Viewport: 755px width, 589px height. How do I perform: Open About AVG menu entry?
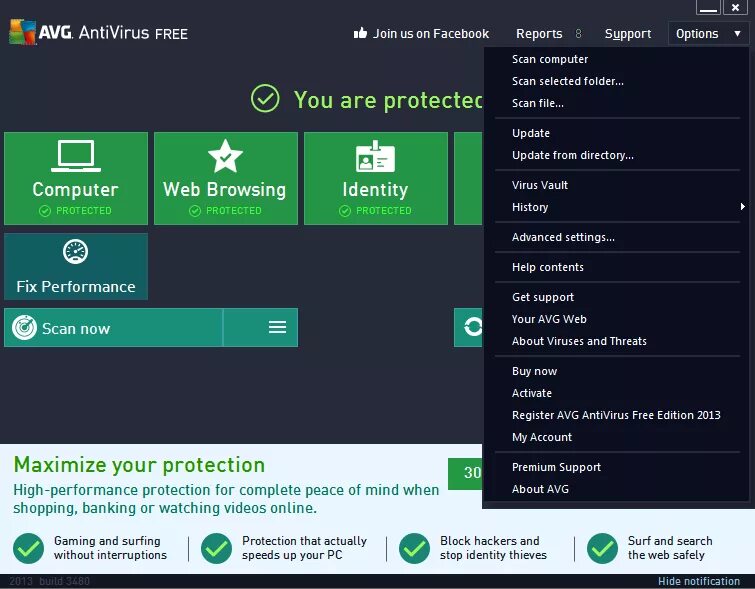540,490
